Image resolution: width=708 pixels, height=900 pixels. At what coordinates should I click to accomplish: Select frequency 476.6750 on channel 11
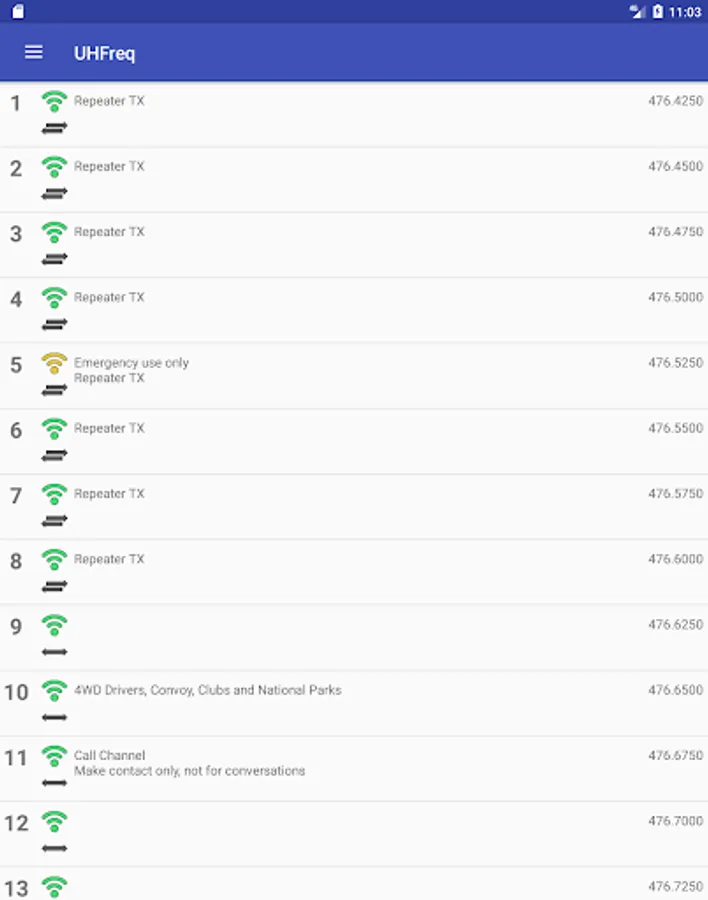(x=675, y=756)
